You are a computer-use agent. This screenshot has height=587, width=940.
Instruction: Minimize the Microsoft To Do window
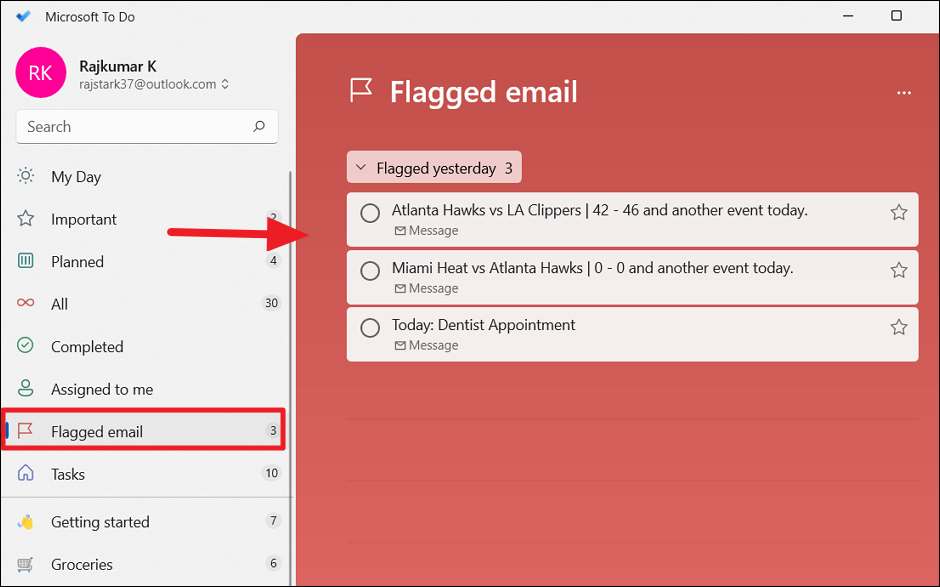(848, 16)
